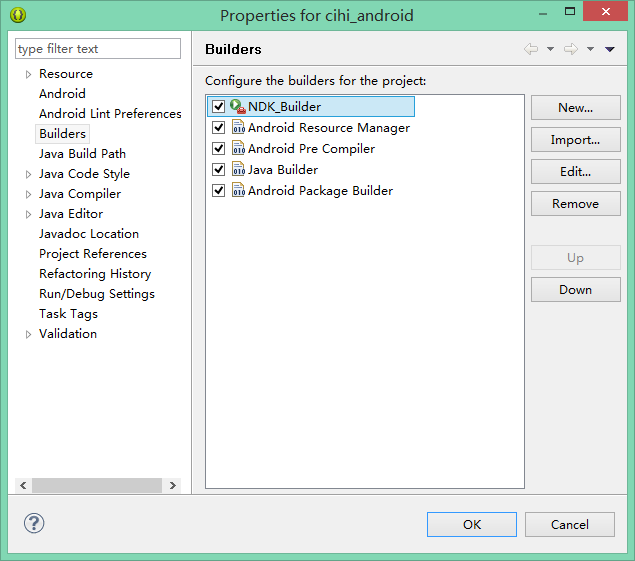This screenshot has width=635, height=561.
Task: Disable the Java Builder checkbox
Action: [219, 169]
